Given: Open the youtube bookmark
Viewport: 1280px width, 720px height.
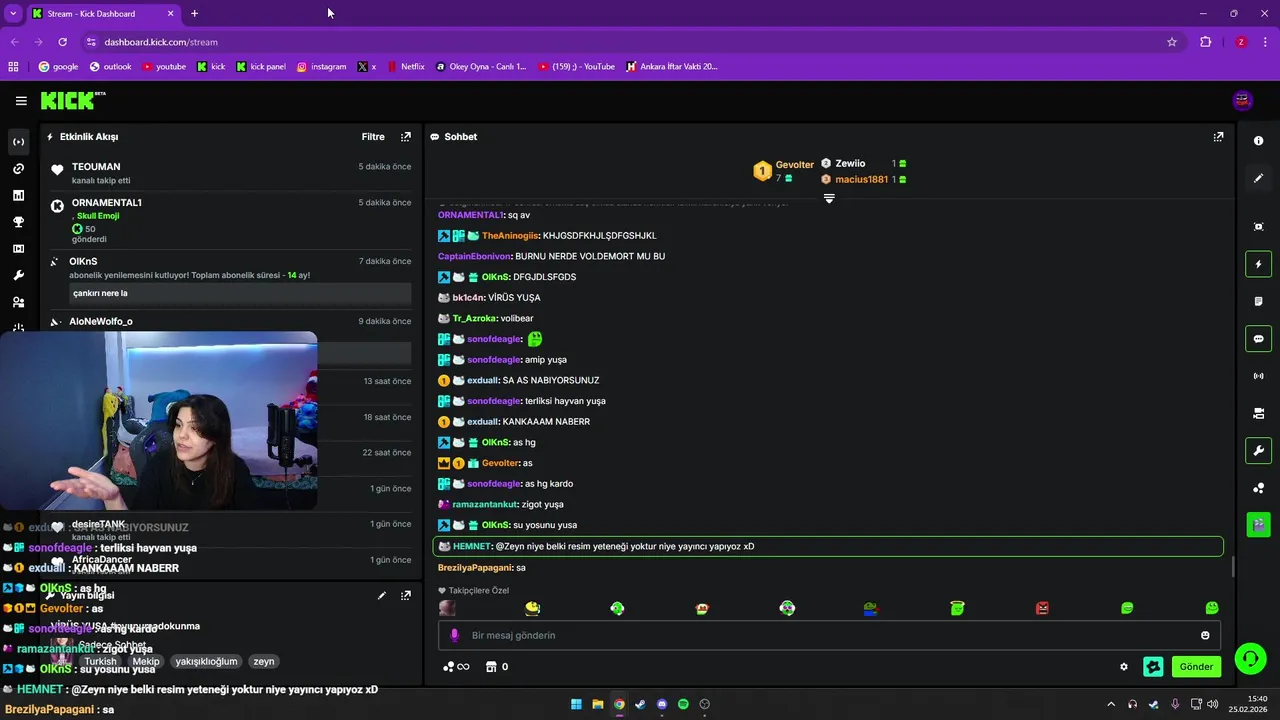Looking at the screenshot, I should point(164,67).
